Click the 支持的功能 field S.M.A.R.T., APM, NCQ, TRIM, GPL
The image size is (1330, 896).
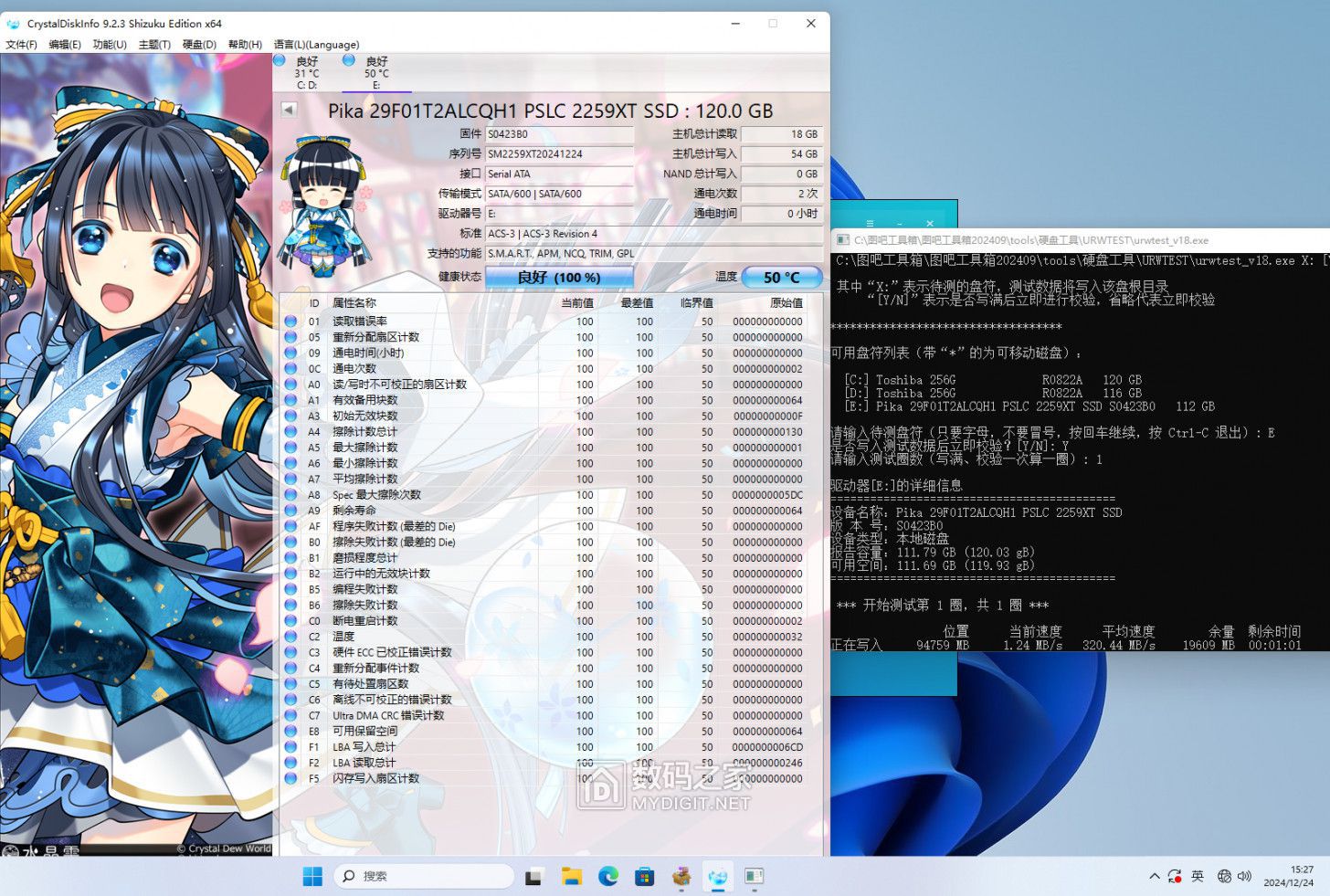coord(654,254)
